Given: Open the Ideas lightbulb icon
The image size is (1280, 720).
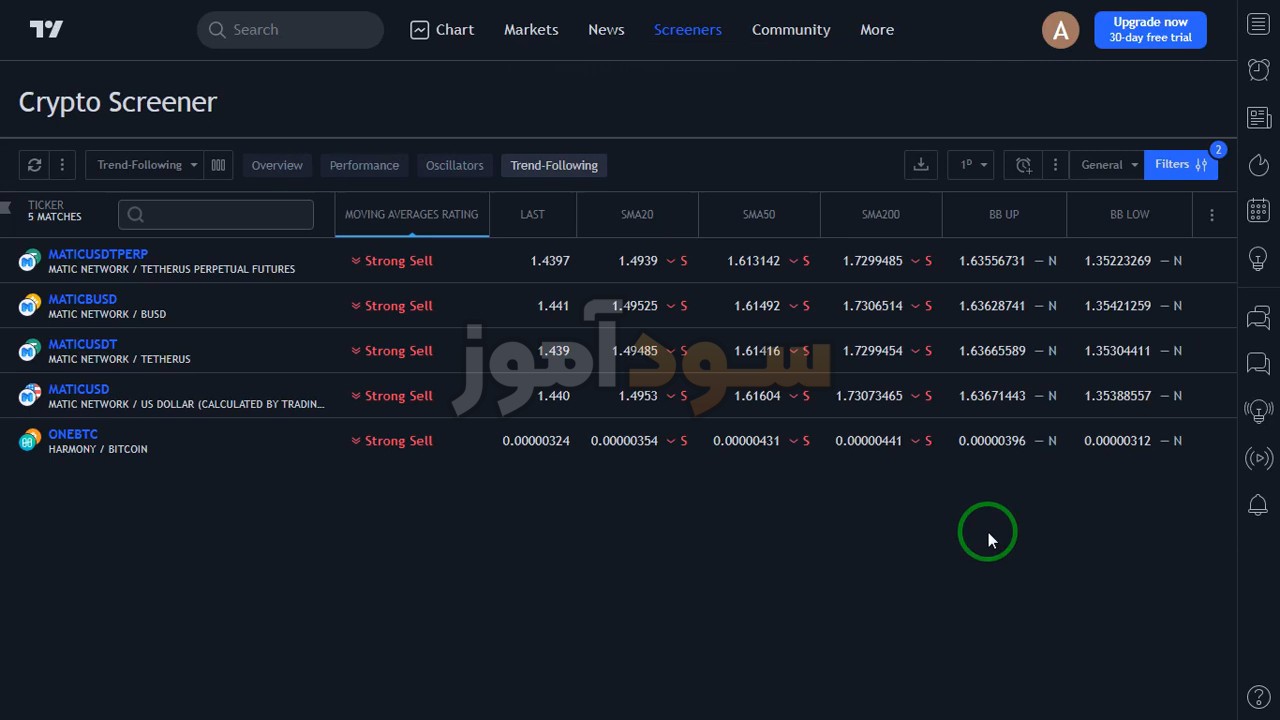Looking at the screenshot, I should [1258, 258].
